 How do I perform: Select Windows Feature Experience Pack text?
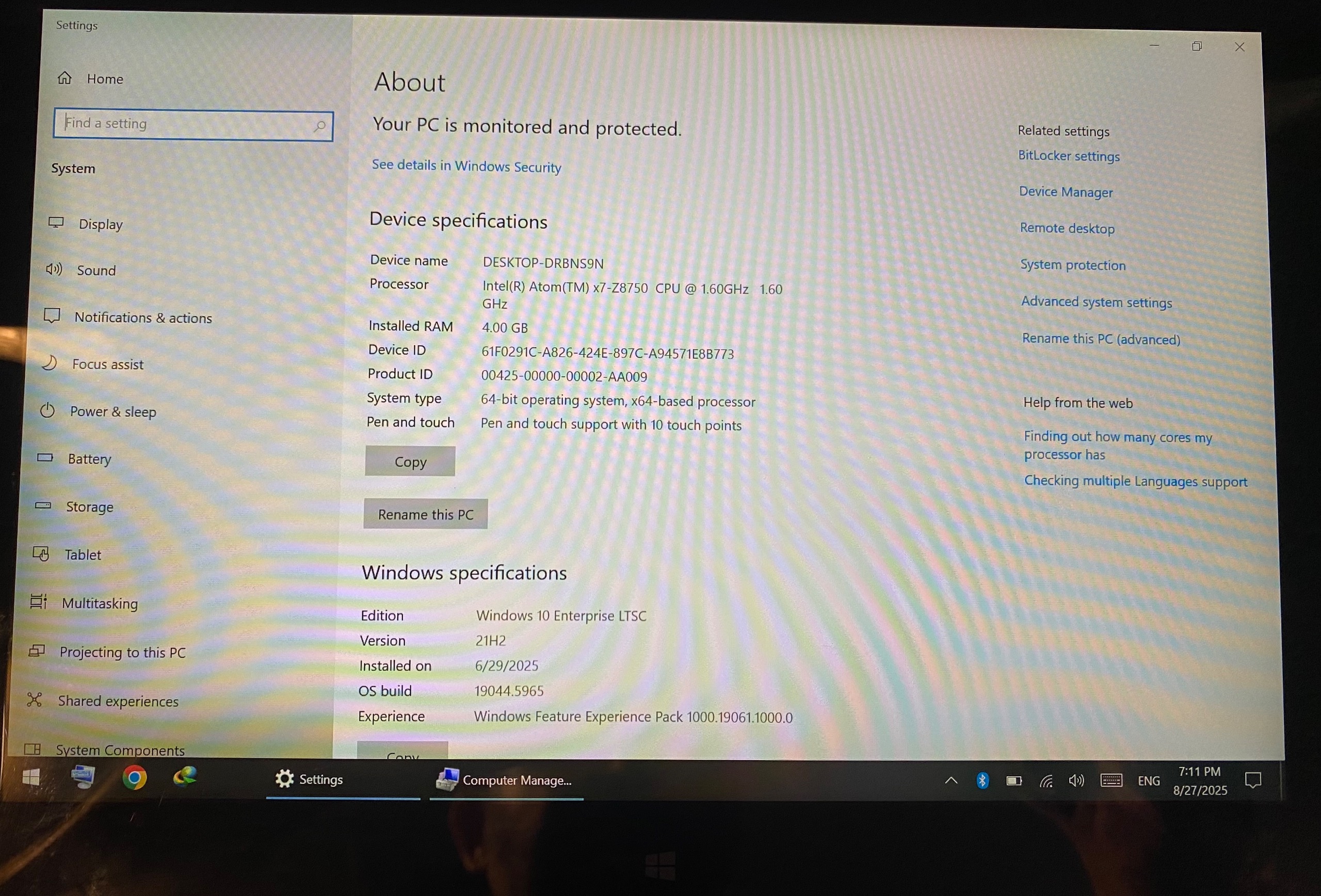pyautogui.click(x=633, y=717)
